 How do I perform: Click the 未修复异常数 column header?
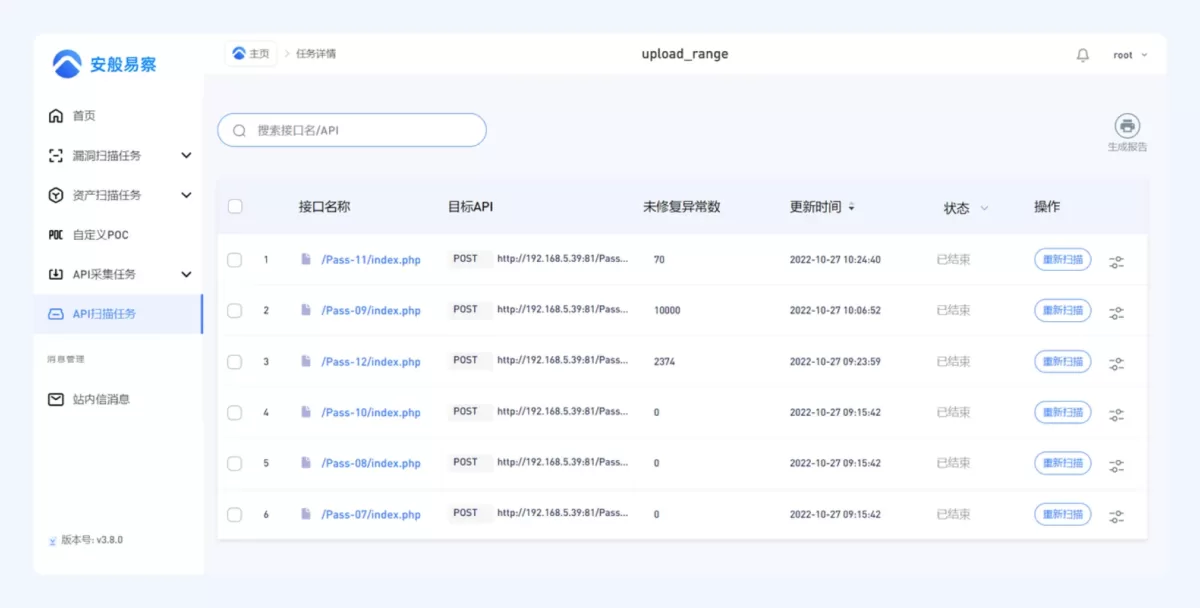(682, 207)
